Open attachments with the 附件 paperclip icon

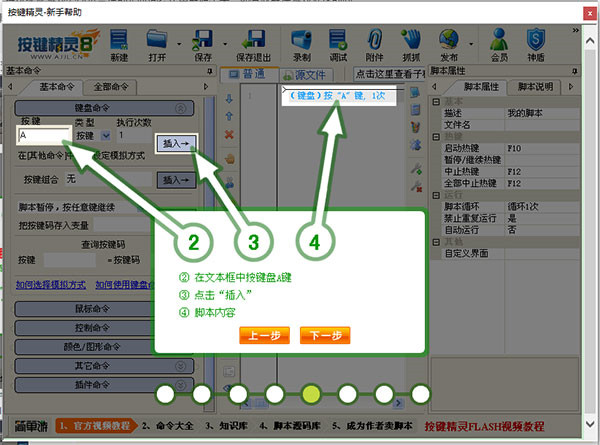pyautogui.click(x=374, y=45)
